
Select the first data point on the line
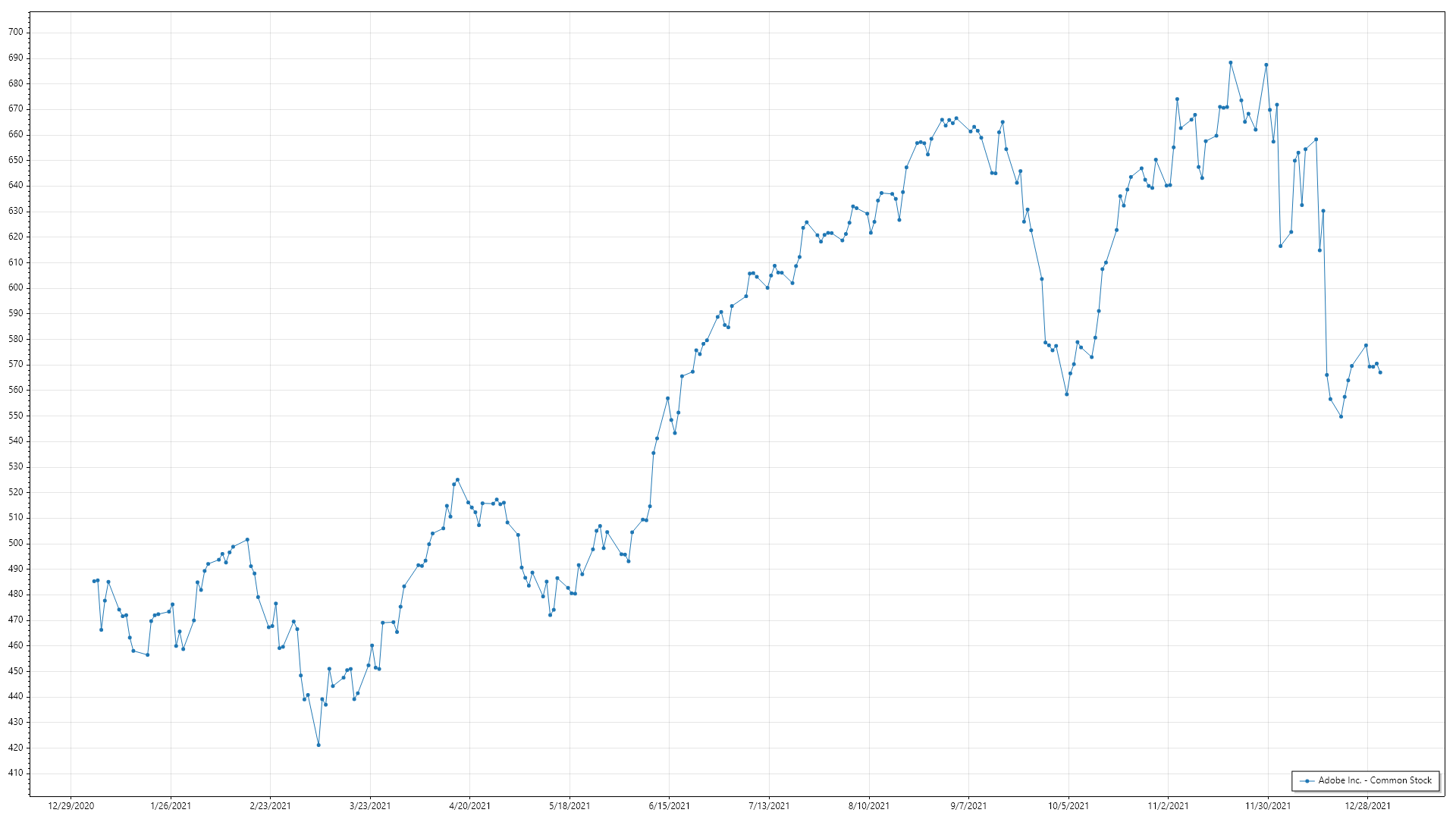pos(94,582)
